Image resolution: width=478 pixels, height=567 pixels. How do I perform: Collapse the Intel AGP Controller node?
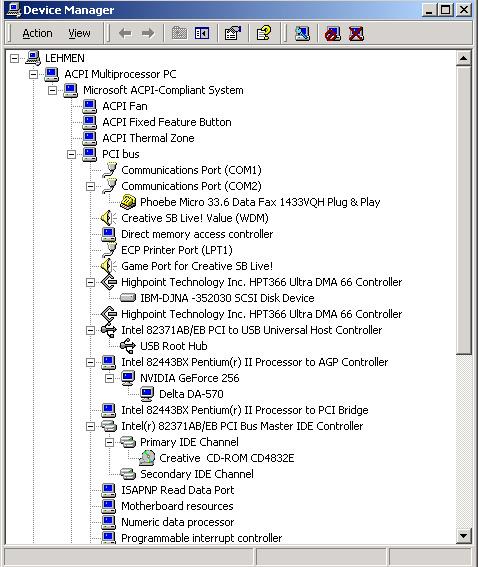pyautogui.click(x=90, y=362)
